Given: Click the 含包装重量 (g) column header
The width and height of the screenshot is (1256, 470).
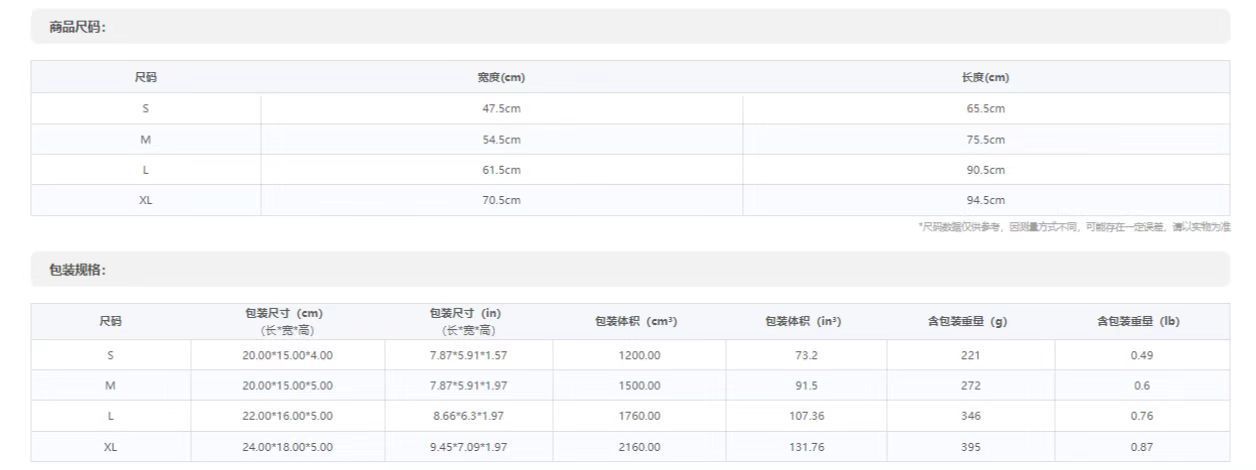Looking at the screenshot, I should [970, 321].
